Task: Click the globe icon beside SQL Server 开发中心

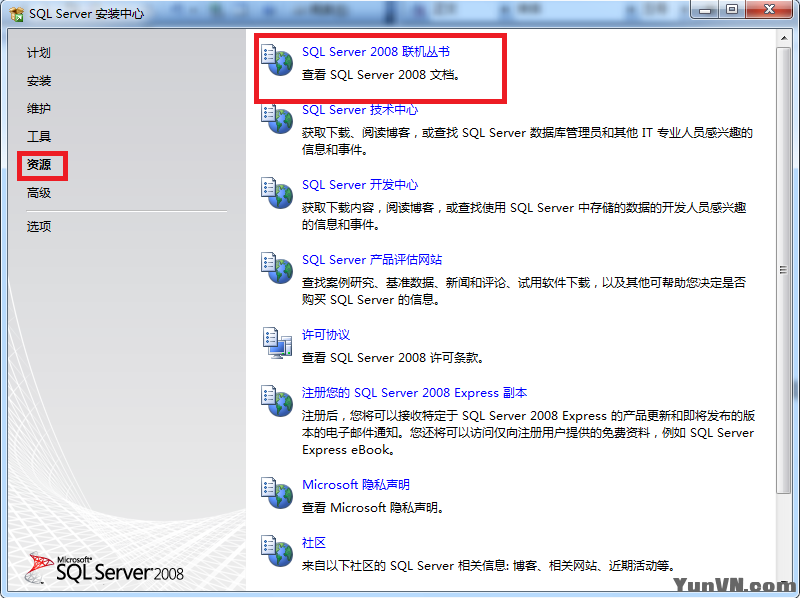Action: (277, 193)
